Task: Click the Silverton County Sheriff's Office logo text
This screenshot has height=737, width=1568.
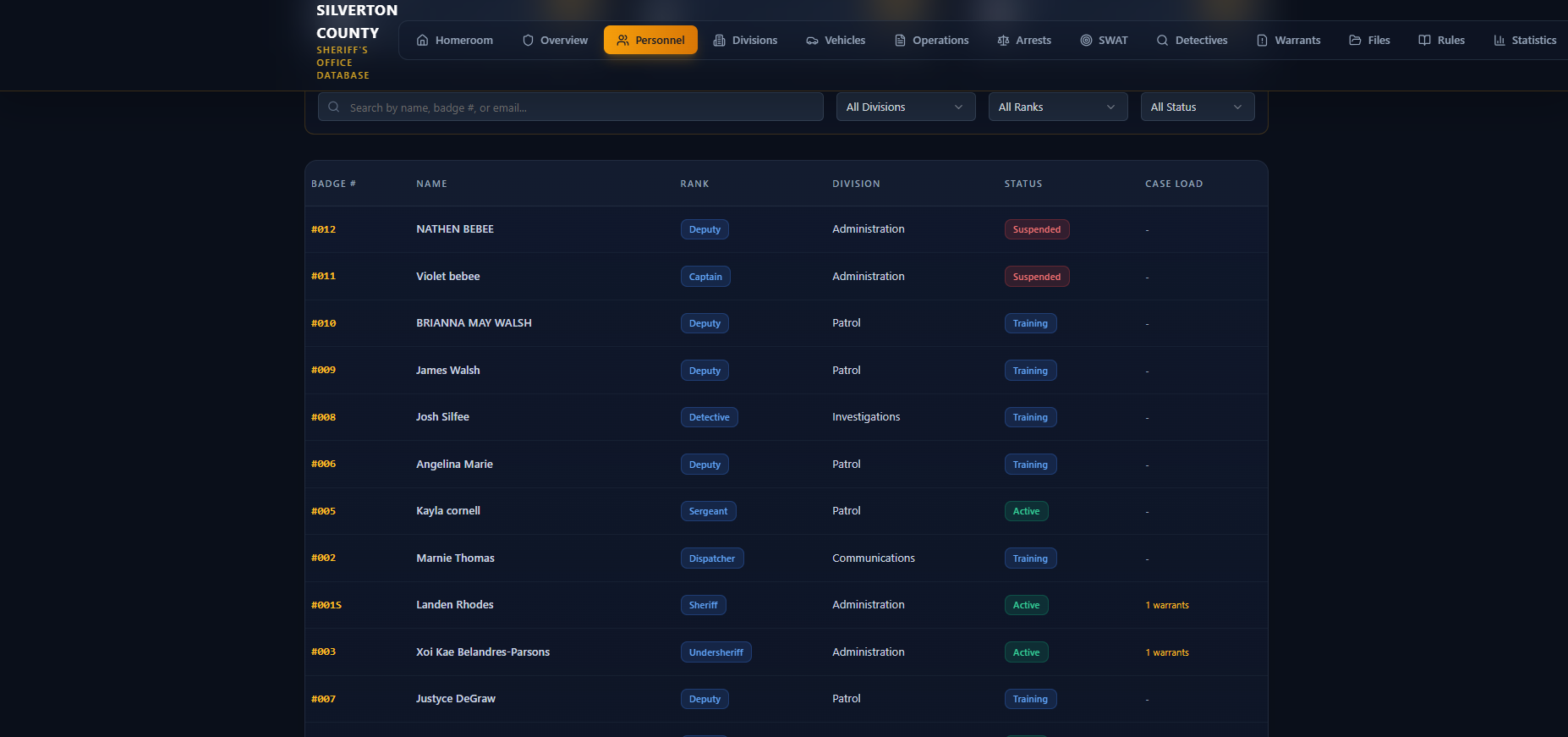Action: click(x=357, y=41)
